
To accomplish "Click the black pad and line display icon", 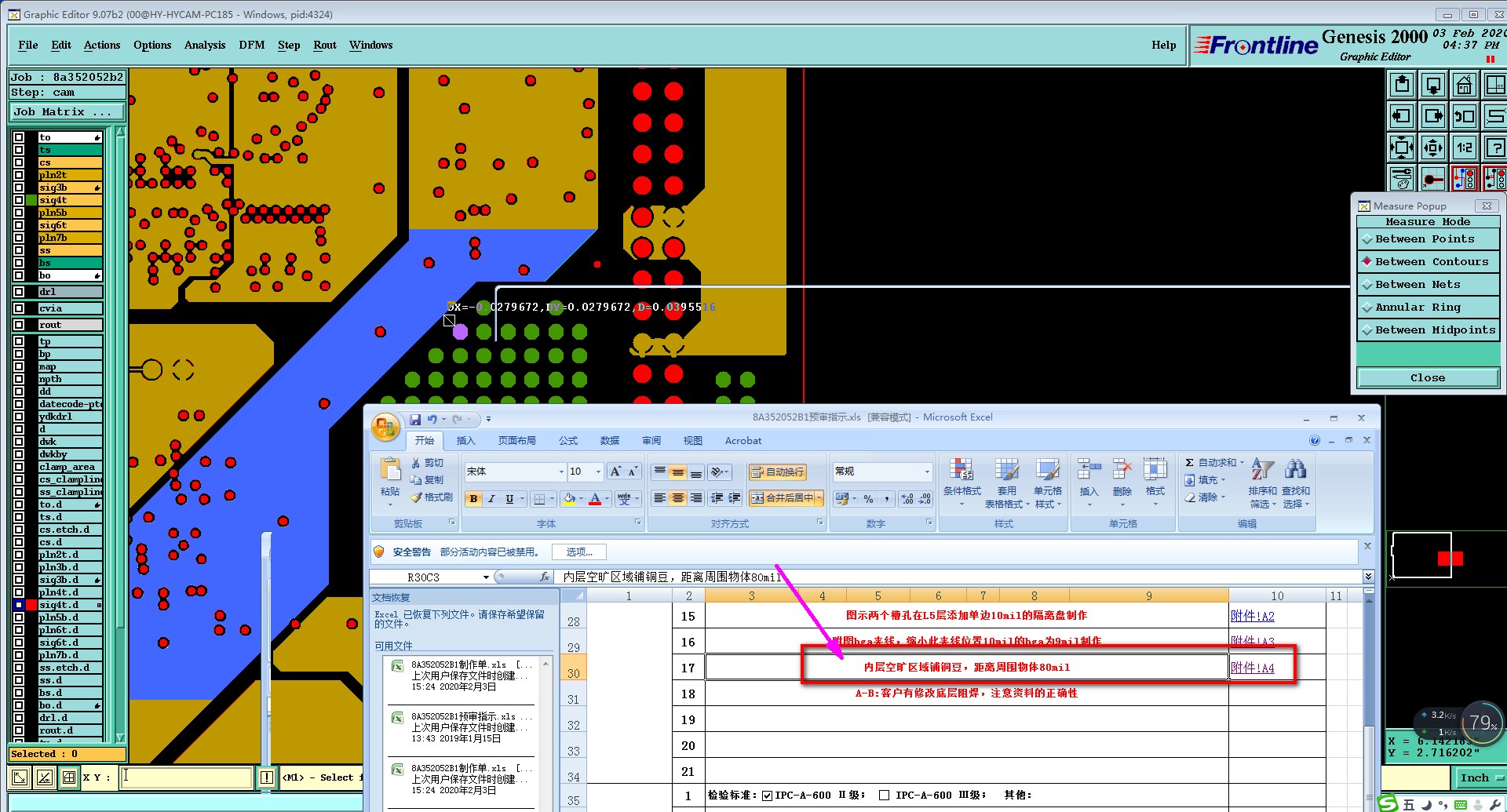I will coord(1432,179).
